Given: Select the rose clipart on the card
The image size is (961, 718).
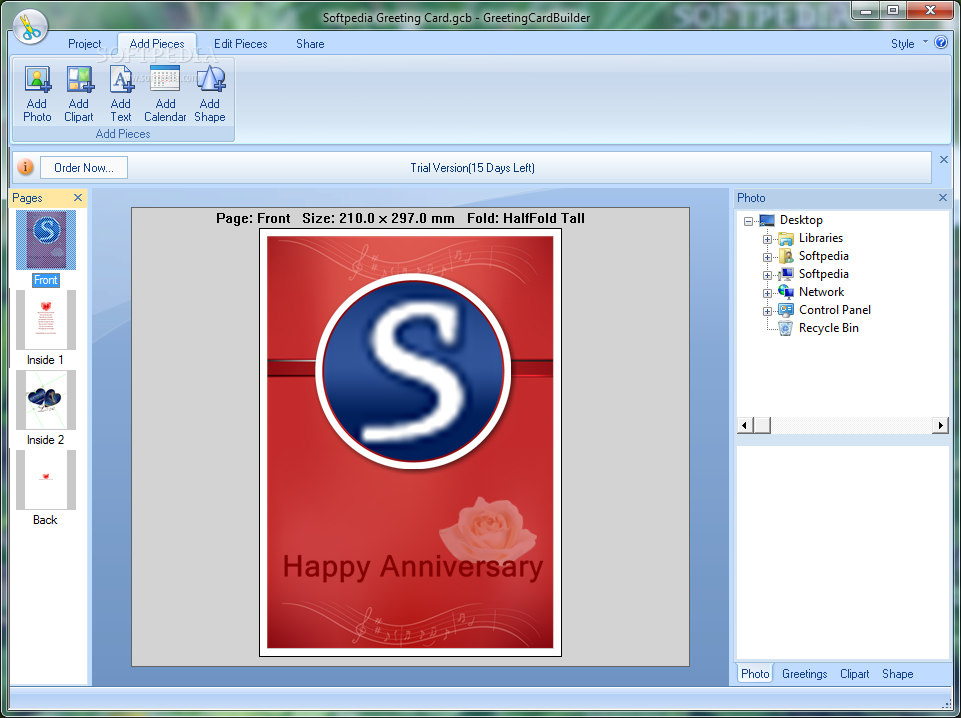Looking at the screenshot, I should (488, 530).
